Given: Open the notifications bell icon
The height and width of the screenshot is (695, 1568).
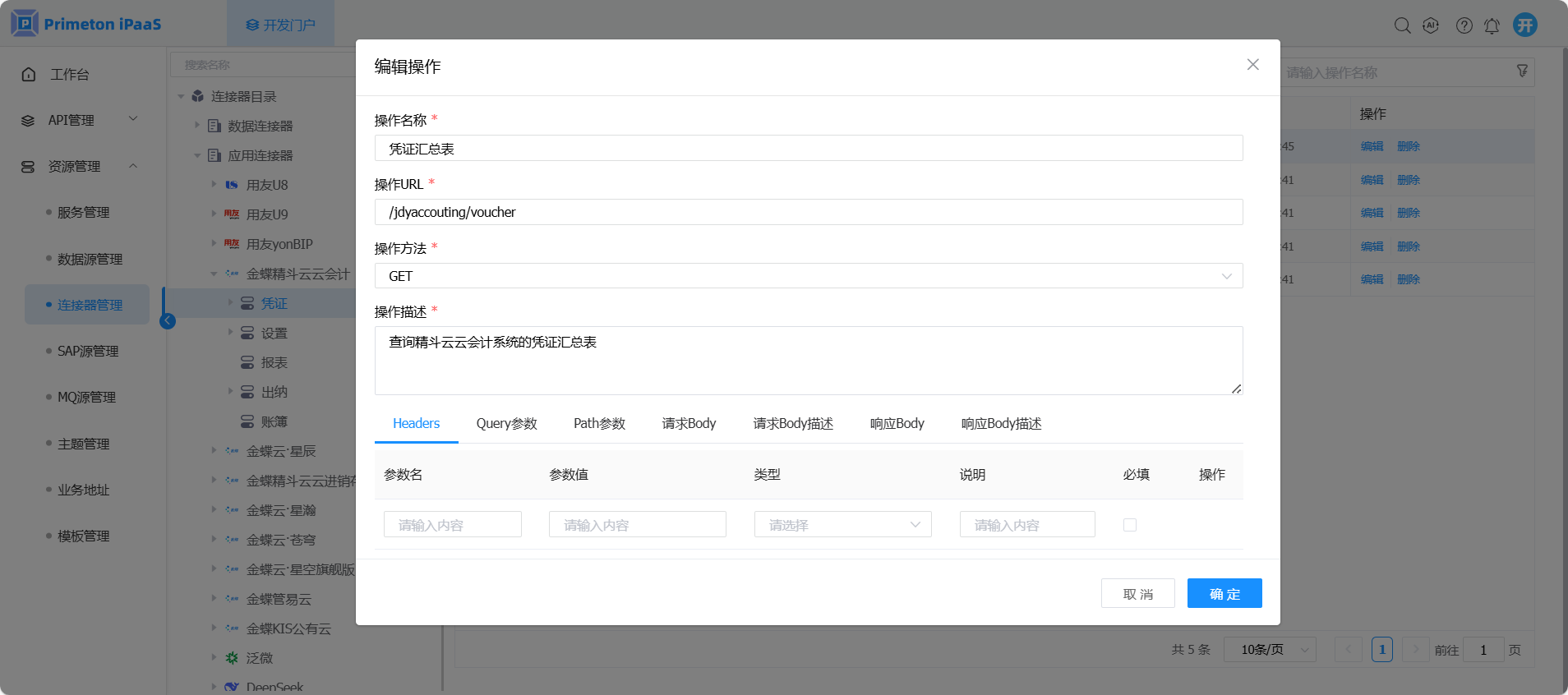Looking at the screenshot, I should (1492, 25).
